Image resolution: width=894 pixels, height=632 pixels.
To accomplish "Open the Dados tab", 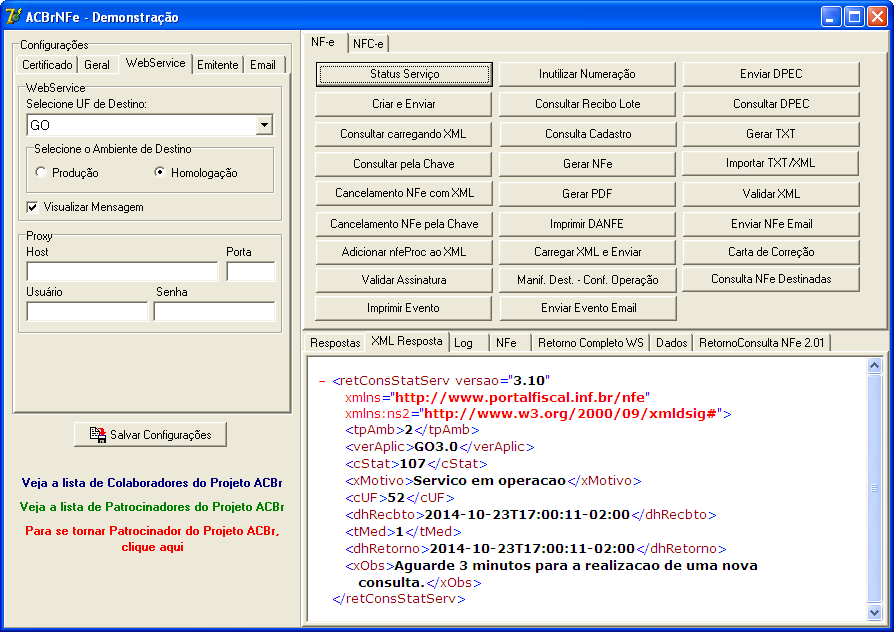I will pyautogui.click(x=671, y=343).
